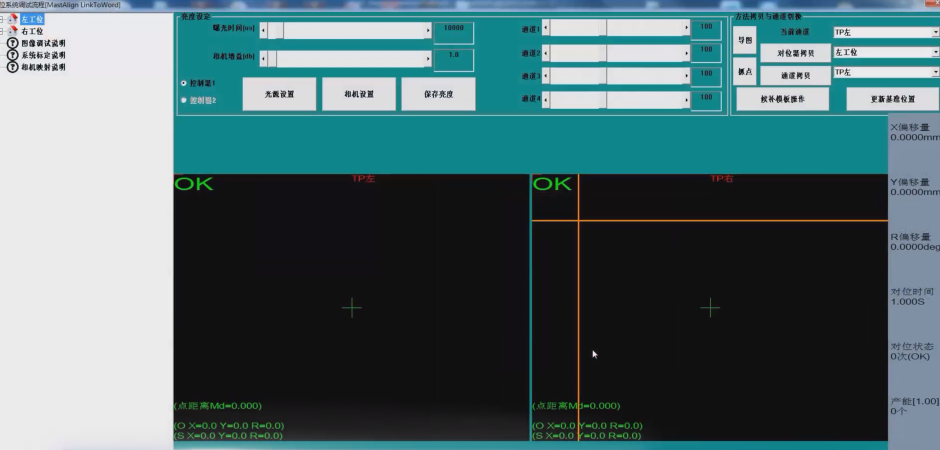940x450 pixels.
Task: Select the 控制器1 radio button
Action: [183, 83]
